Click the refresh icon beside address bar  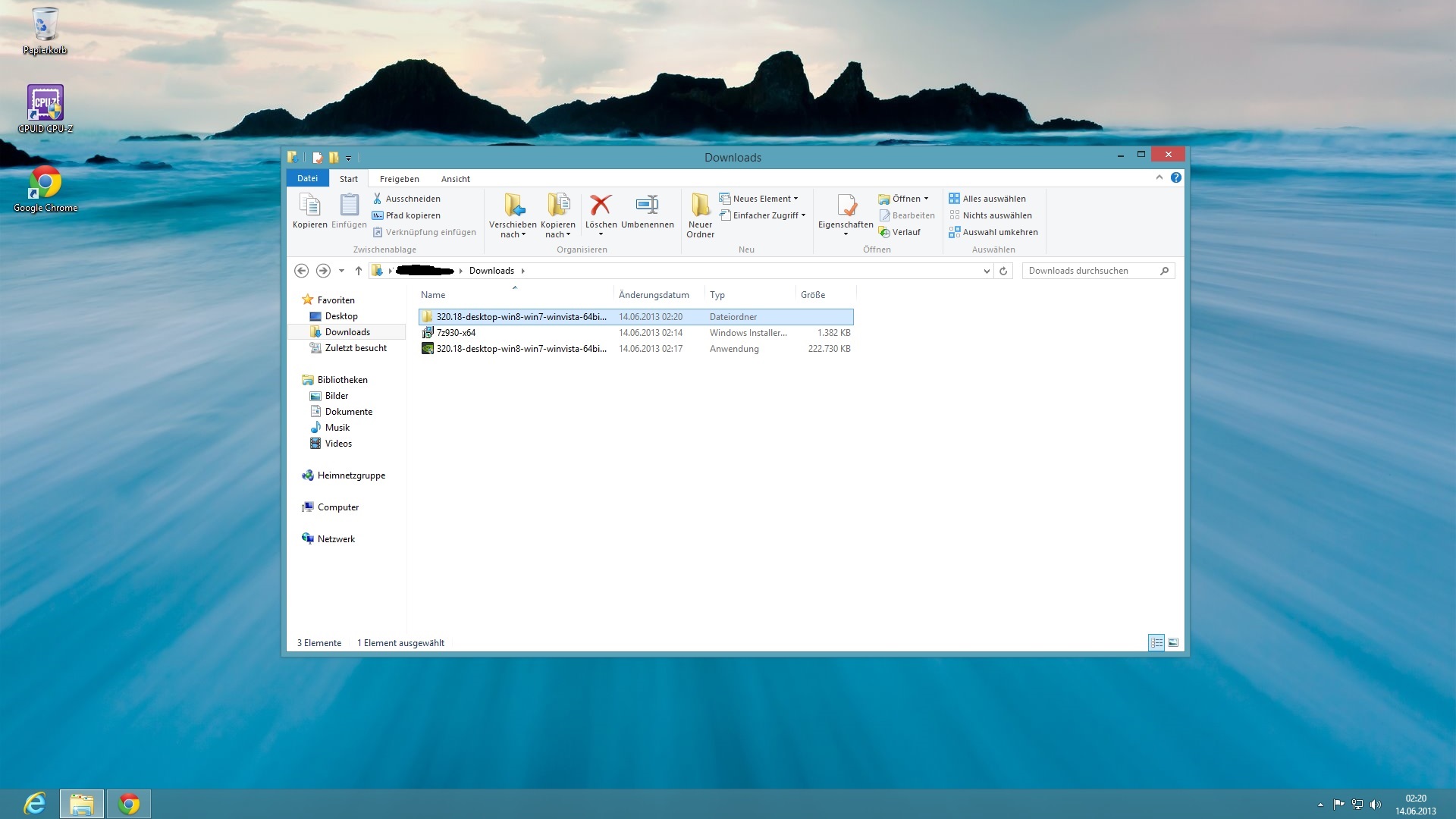(x=1003, y=271)
